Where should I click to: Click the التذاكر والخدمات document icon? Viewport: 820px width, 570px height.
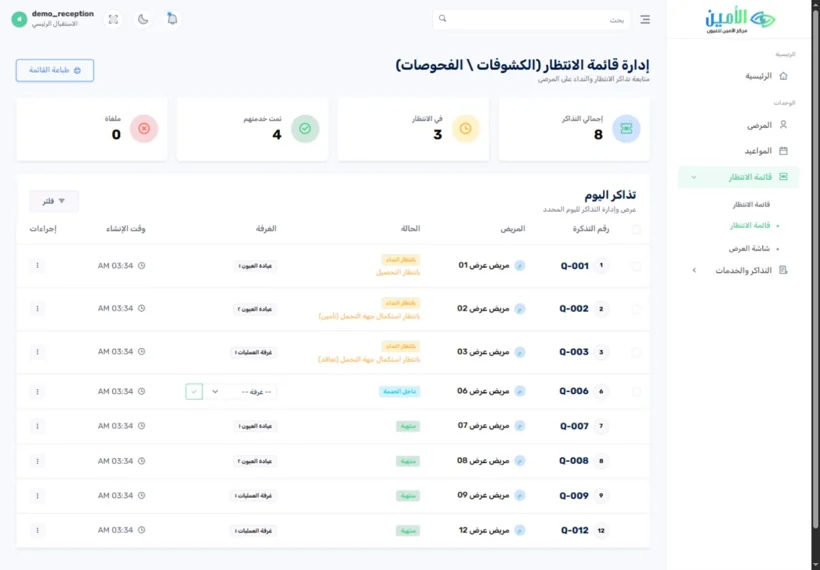pos(783,270)
